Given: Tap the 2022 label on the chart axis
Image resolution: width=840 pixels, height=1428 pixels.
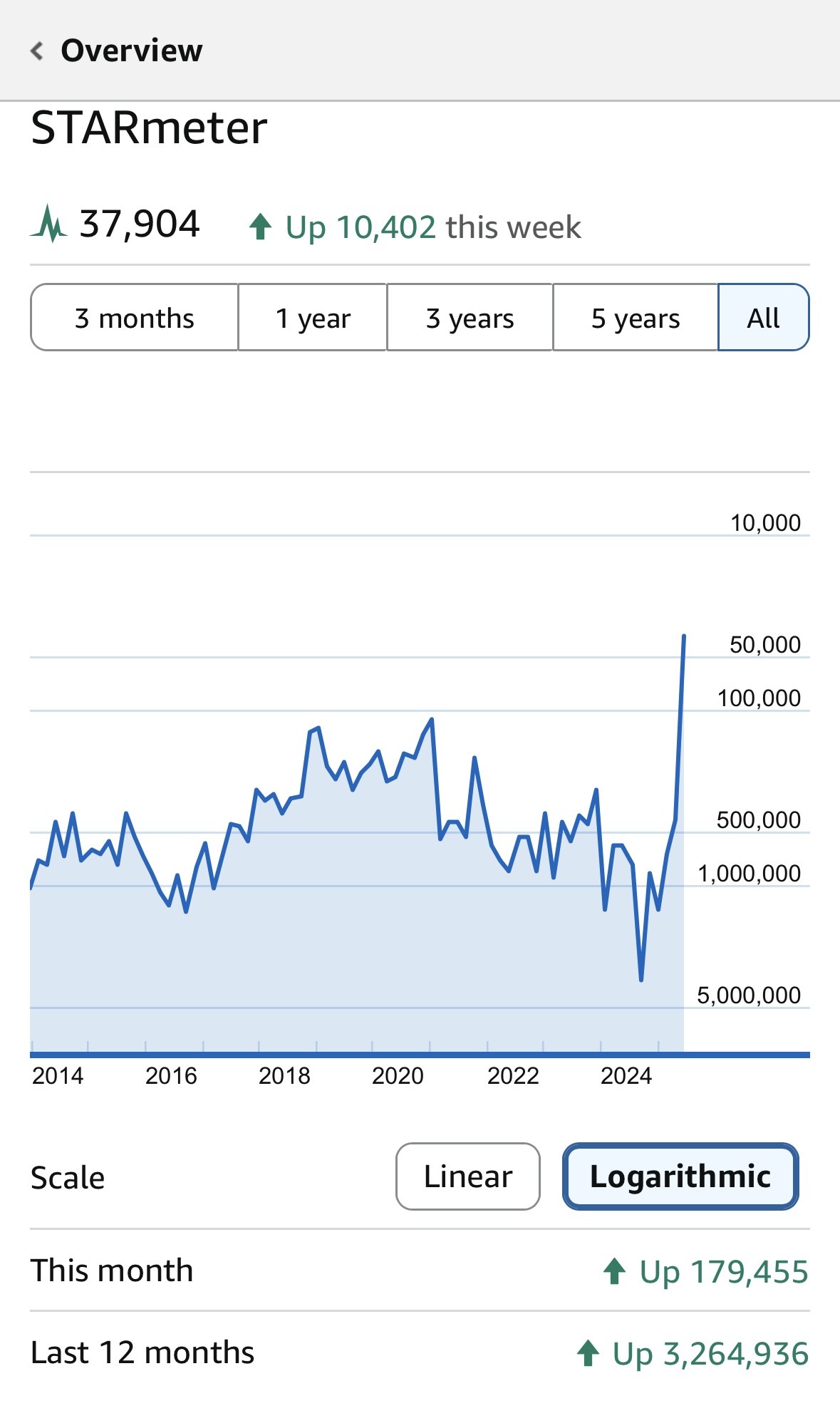Looking at the screenshot, I should pos(513,1076).
